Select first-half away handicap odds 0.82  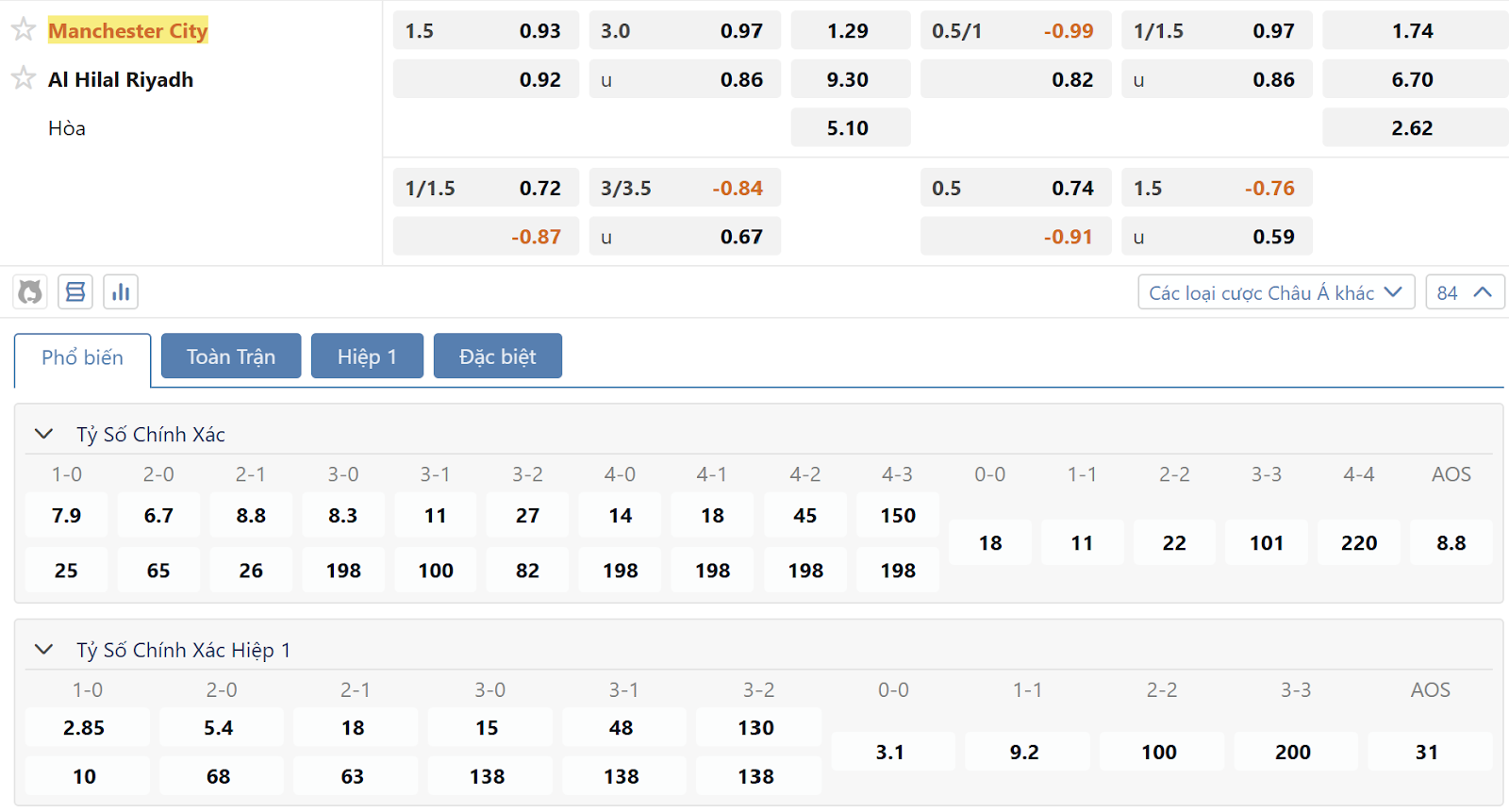point(1016,79)
